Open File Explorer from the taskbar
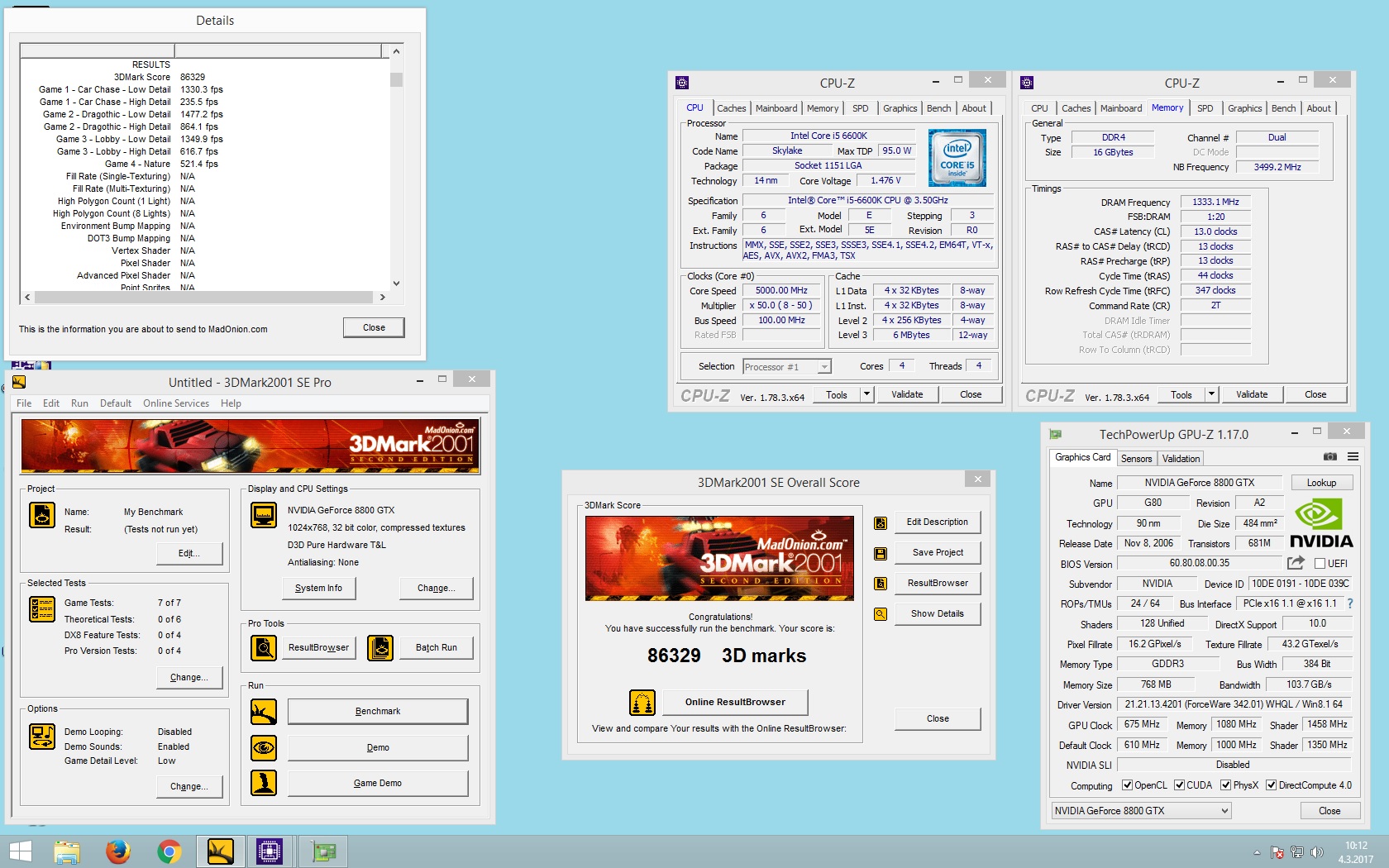This screenshot has height=868, width=1389. pos(67,851)
